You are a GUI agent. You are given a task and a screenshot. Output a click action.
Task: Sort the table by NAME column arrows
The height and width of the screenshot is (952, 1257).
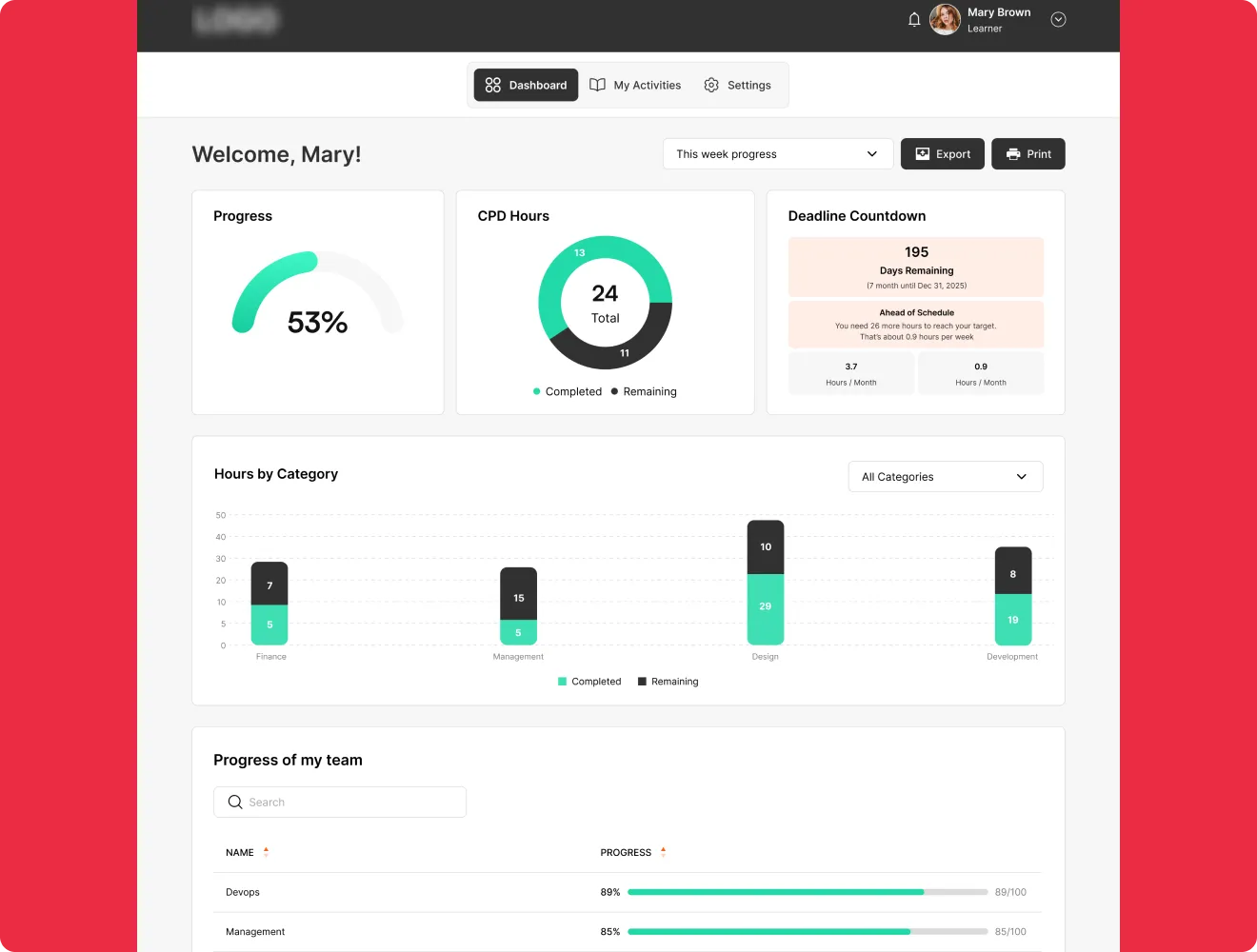(266, 852)
